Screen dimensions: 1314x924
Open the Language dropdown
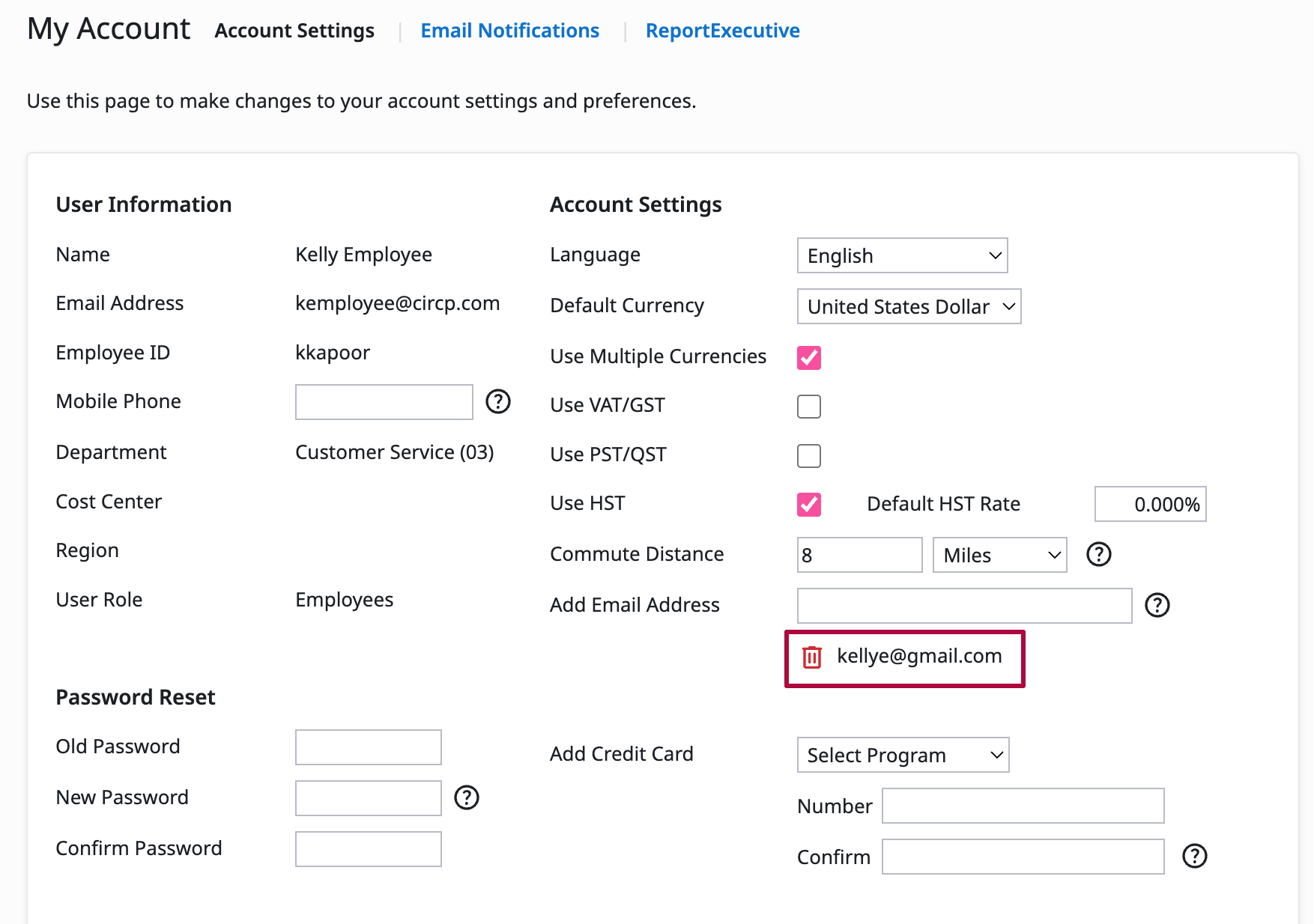pos(902,256)
